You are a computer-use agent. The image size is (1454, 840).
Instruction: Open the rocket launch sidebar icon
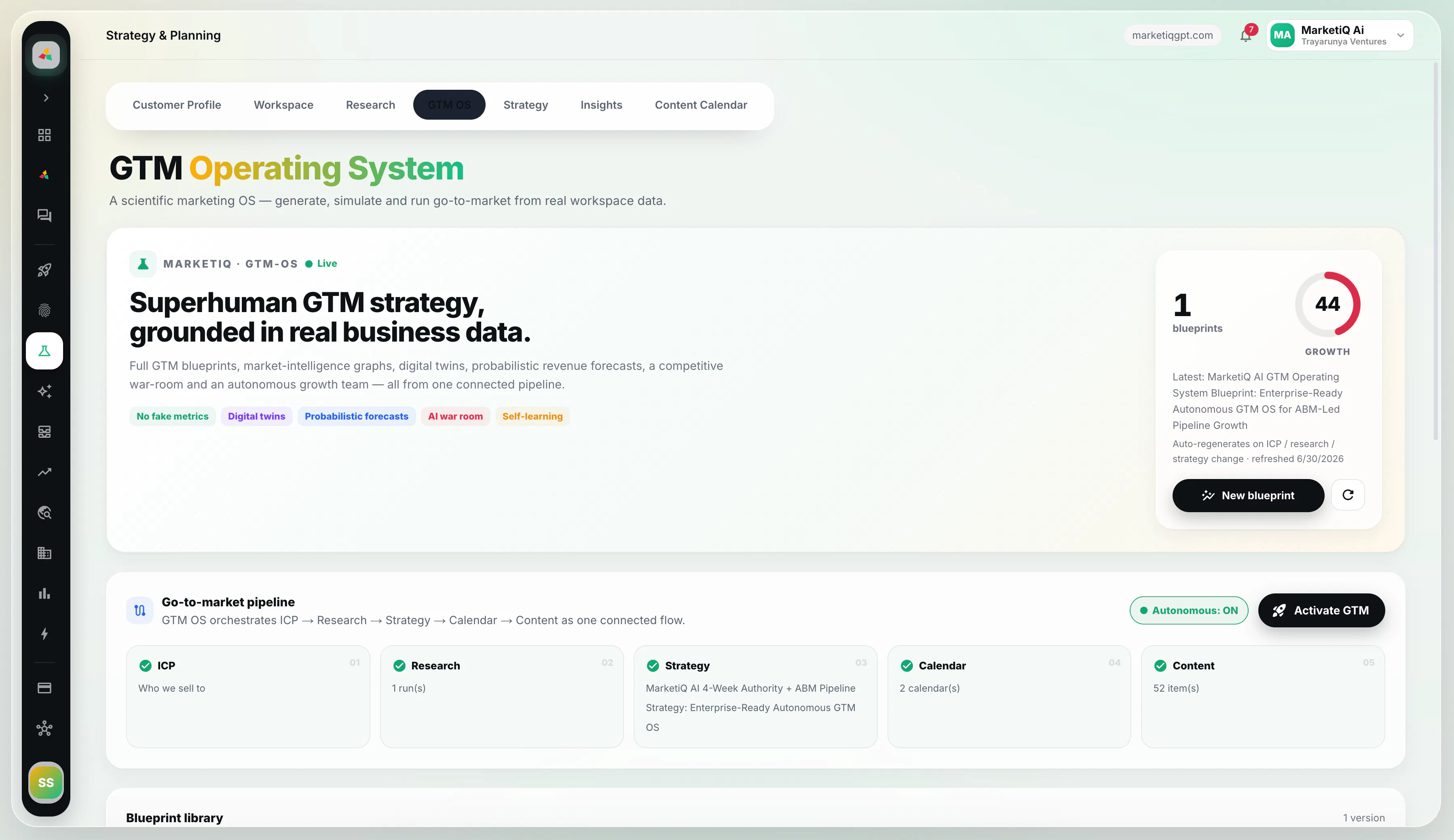[44, 270]
